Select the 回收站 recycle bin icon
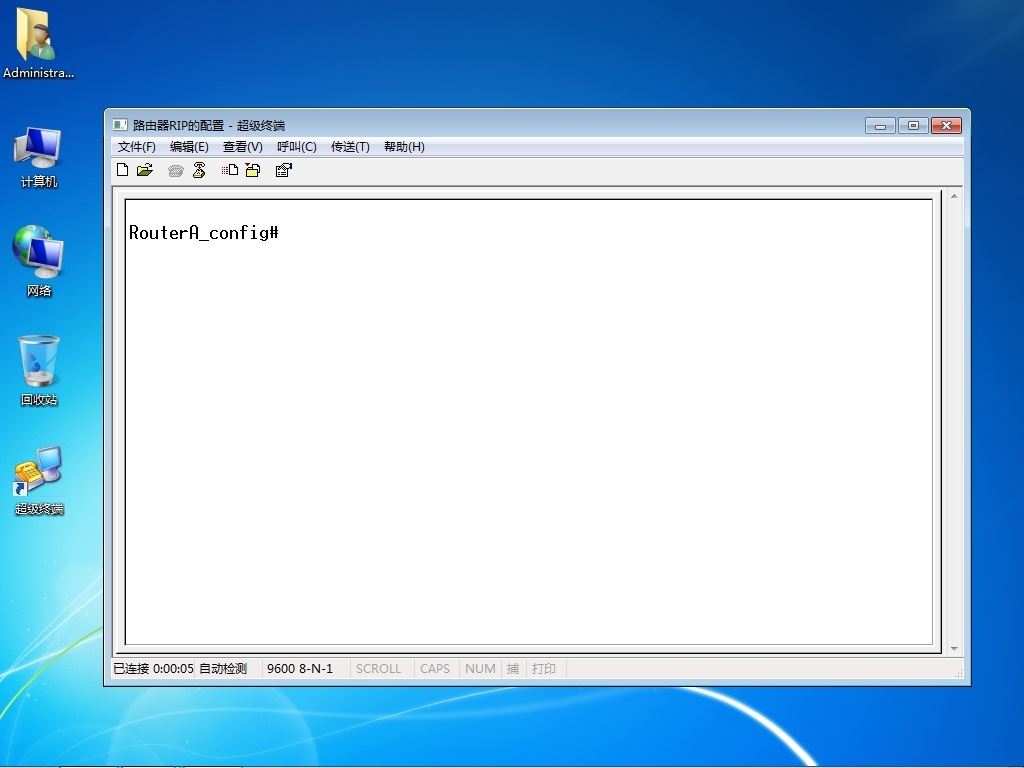 [39, 370]
